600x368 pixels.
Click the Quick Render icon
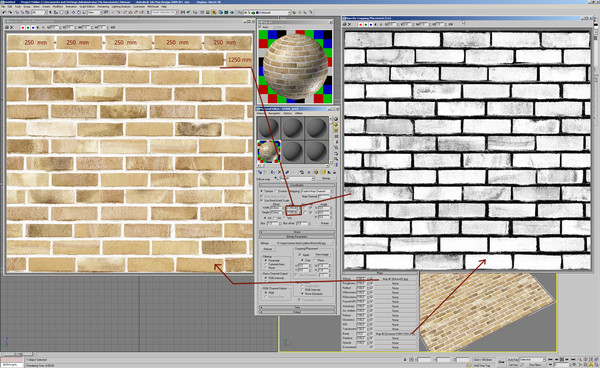tap(232, 12)
